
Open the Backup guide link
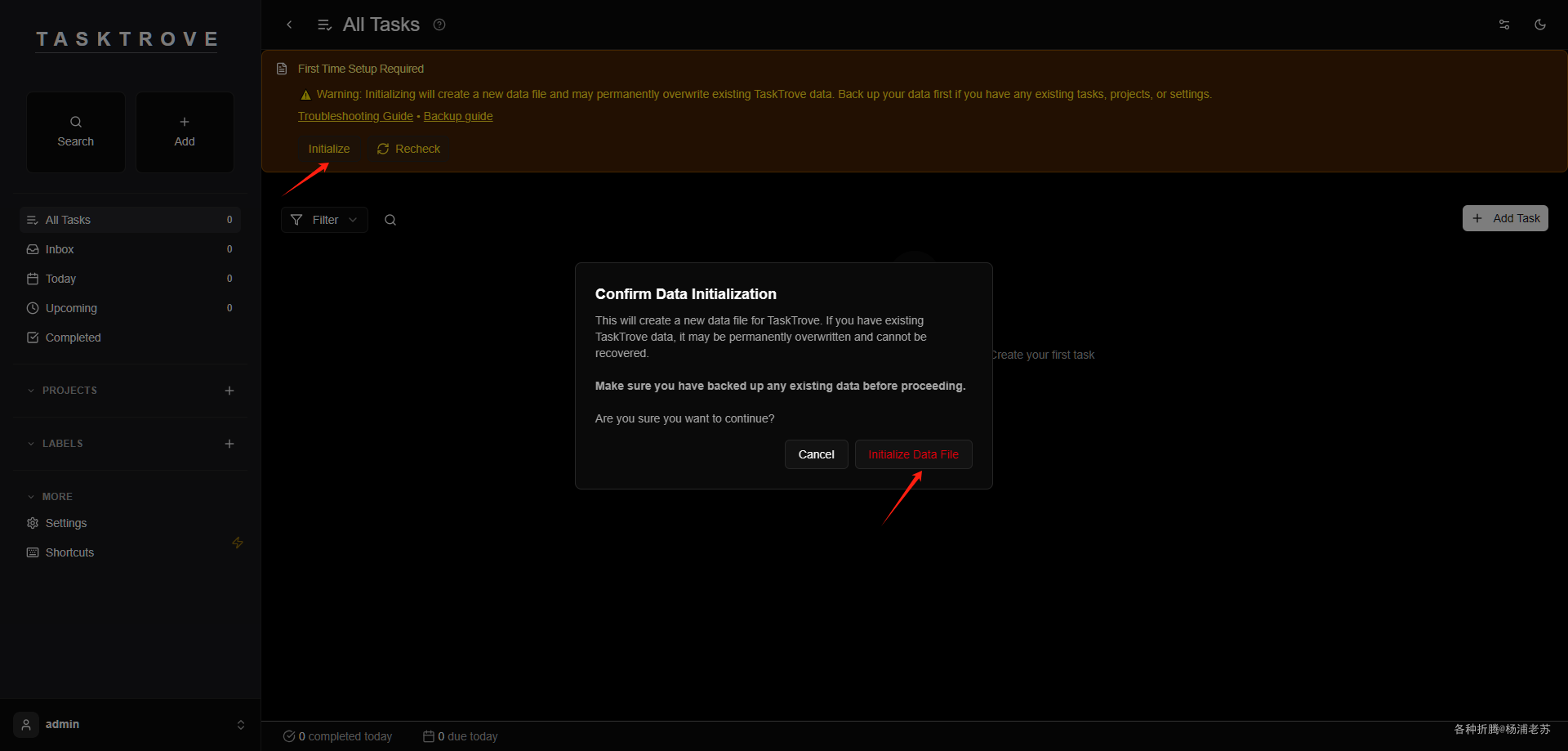[x=458, y=116]
